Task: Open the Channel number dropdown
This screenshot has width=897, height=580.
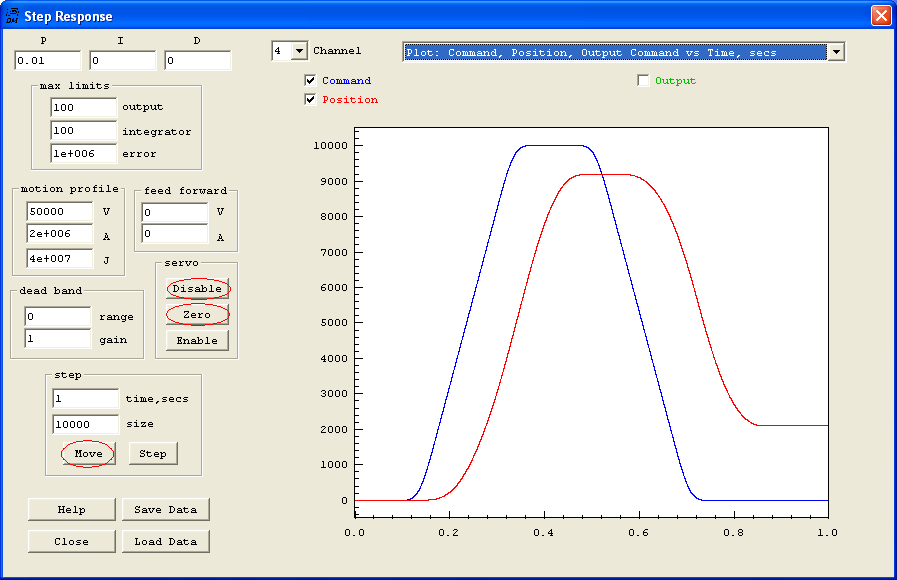Action: coord(298,51)
